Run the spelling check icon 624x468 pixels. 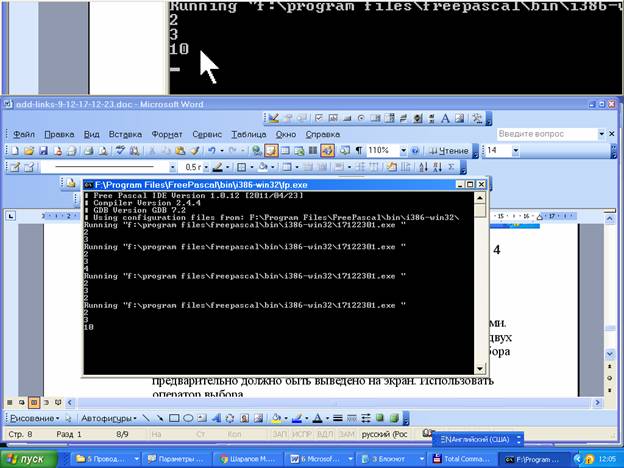point(120,151)
